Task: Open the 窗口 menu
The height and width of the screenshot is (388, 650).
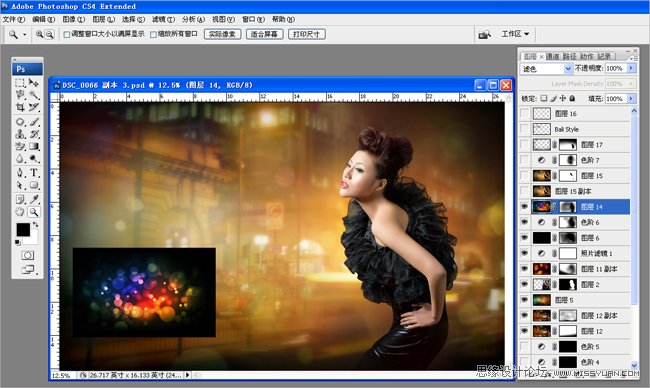Action: point(253,19)
